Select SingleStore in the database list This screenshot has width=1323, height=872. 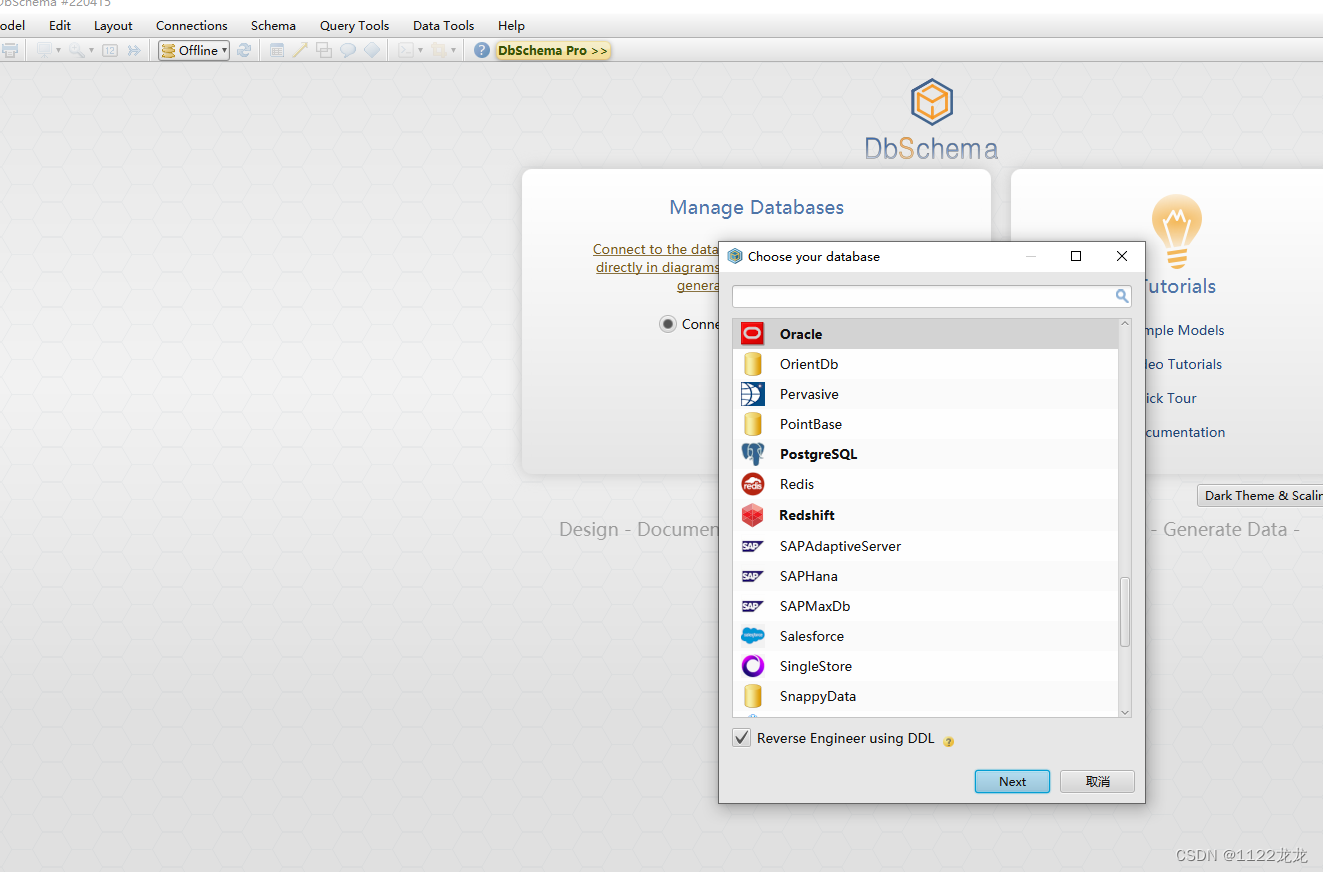click(x=925, y=666)
